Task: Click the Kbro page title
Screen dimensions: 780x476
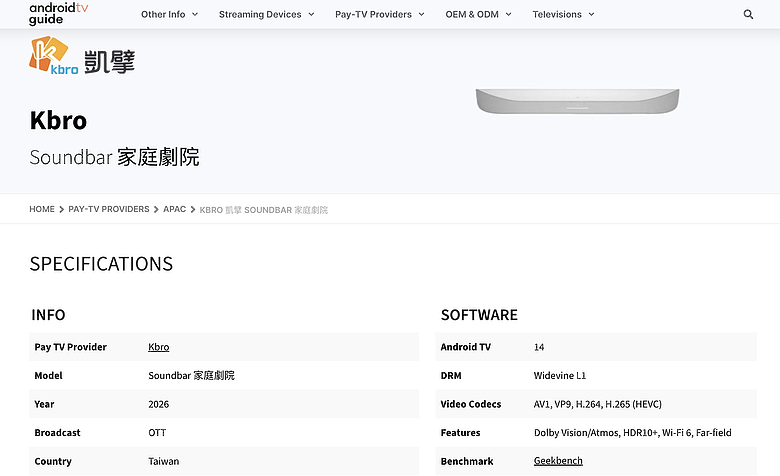Action: click(x=58, y=120)
